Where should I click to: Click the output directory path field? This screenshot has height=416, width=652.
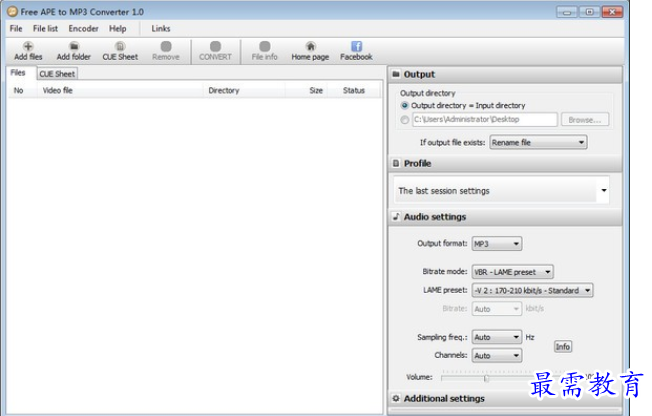485,119
